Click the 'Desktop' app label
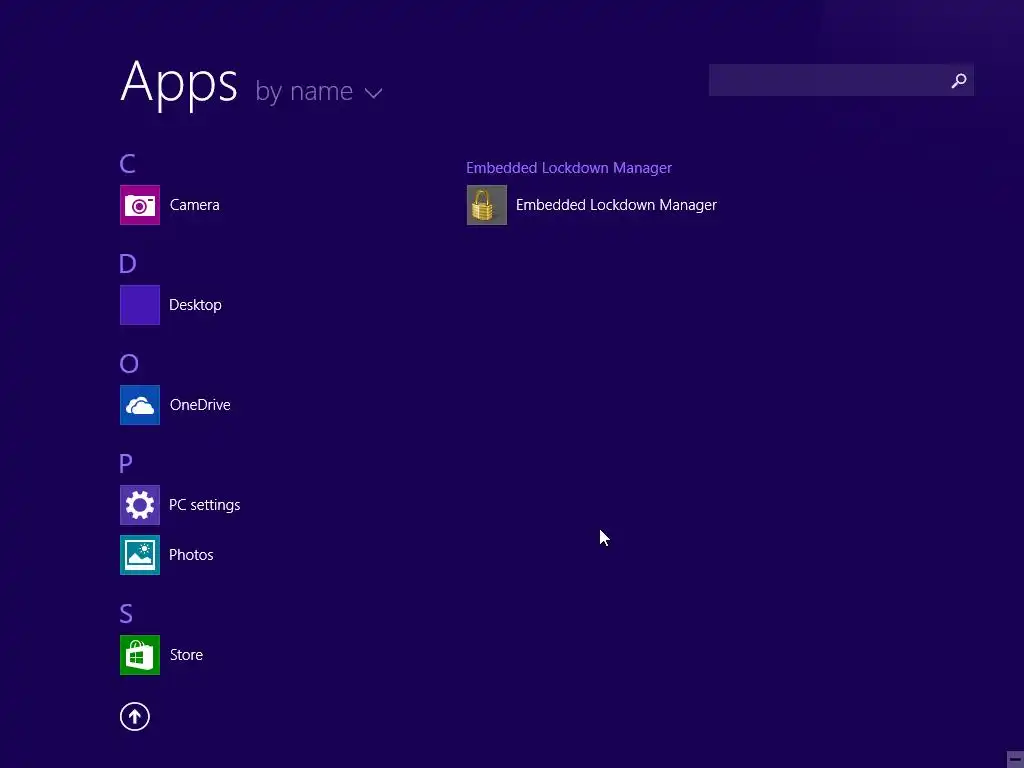The height and width of the screenshot is (768, 1024). point(195,305)
